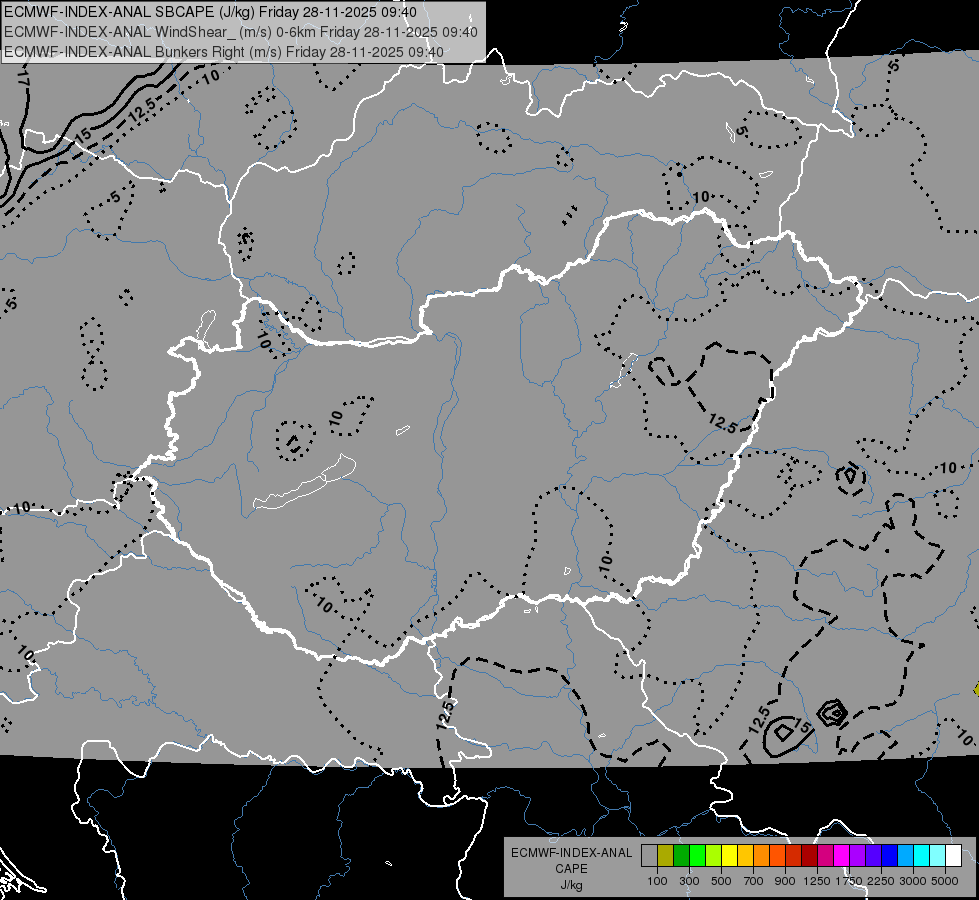
Task: Click the legend label 3000
Action: click(x=913, y=881)
